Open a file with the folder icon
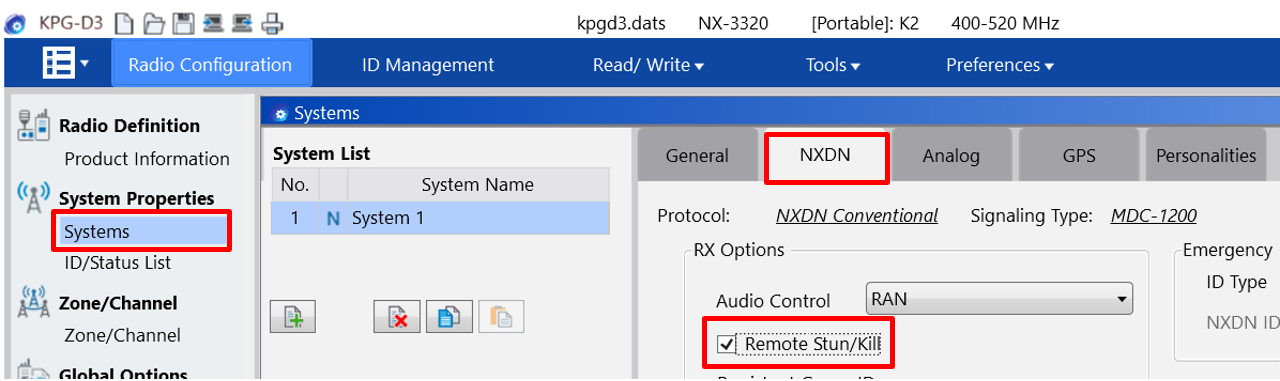The width and height of the screenshot is (1280, 381). point(153,22)
